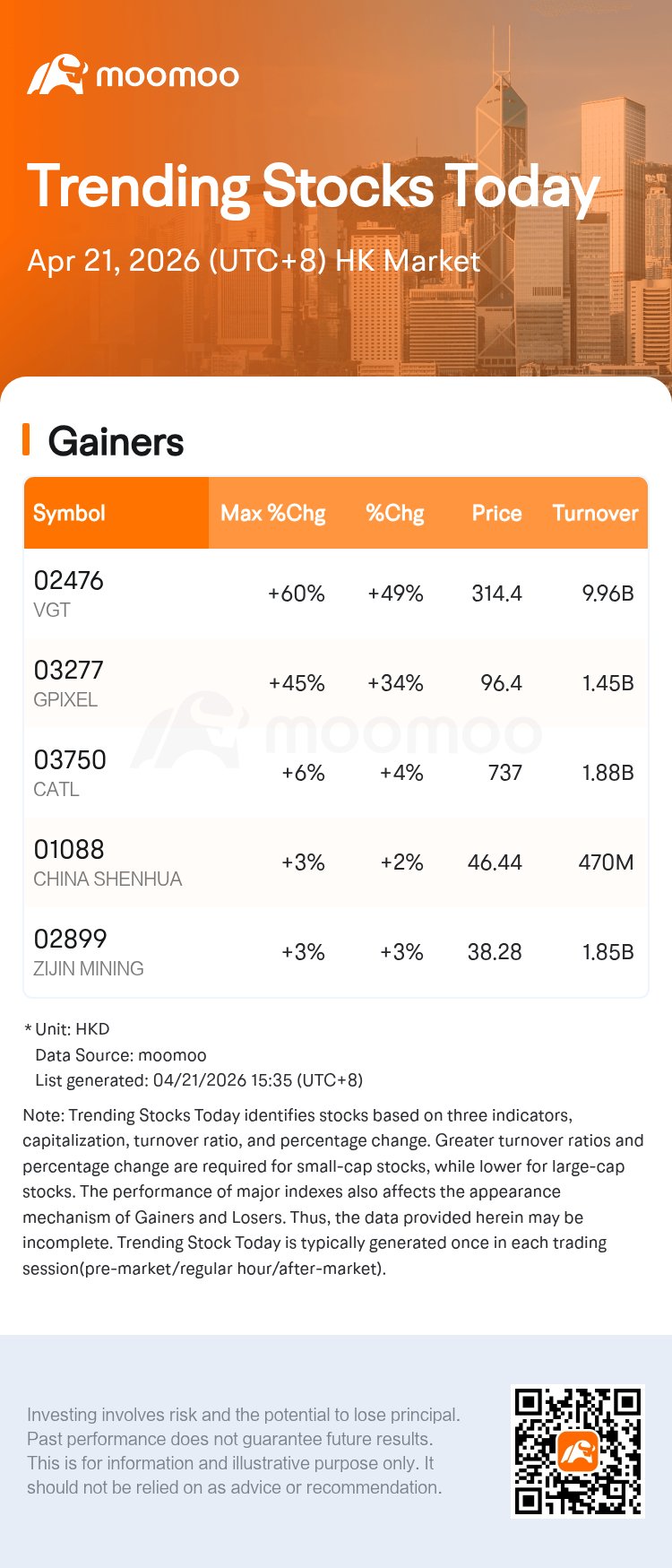Click the Data Source: moomoo text

tap(120, 1055)
